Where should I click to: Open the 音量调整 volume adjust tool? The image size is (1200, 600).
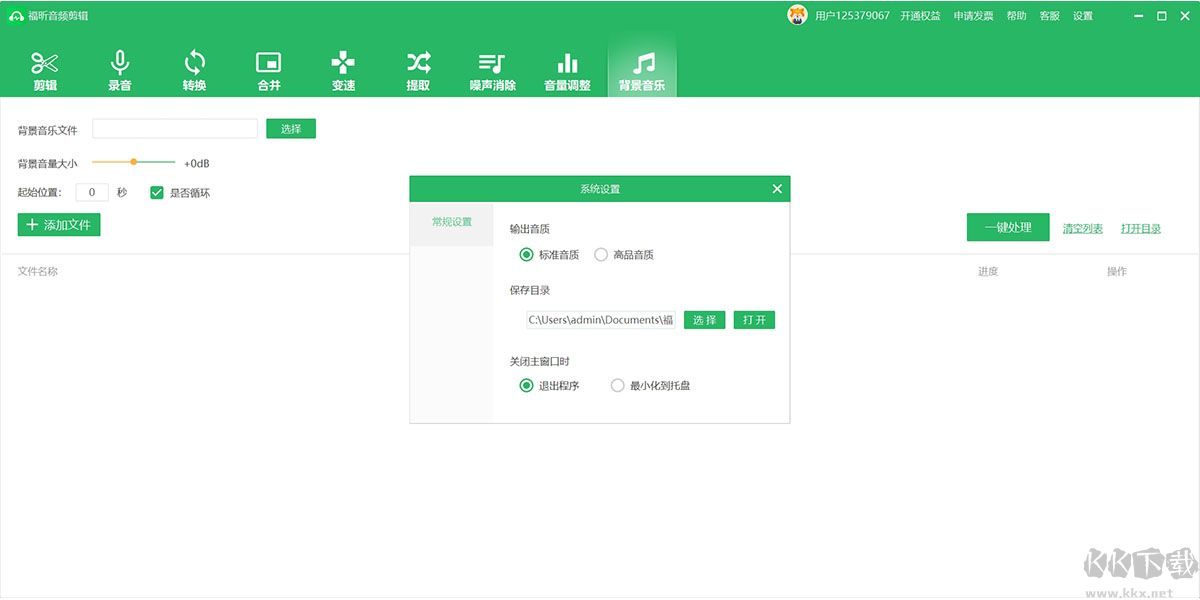567,70
